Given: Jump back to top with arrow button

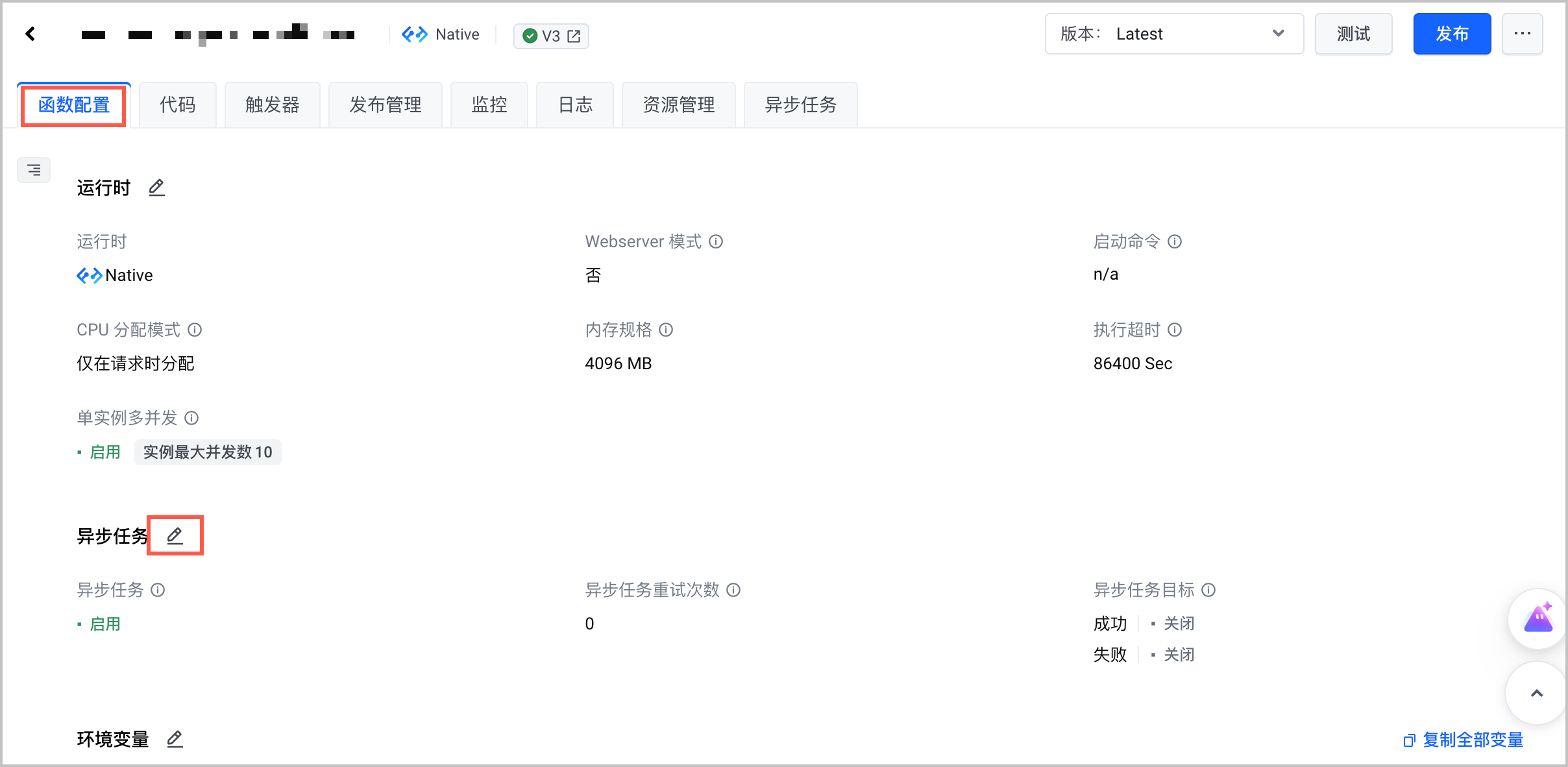Looking at the screenshot, I should point(1536,693).
